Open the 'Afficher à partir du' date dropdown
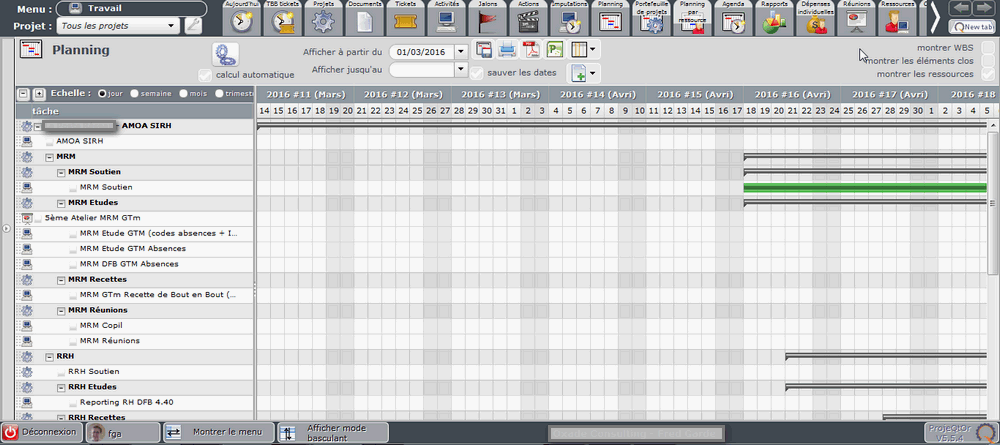Screen dimensions: 1000x445 point(460,51)
